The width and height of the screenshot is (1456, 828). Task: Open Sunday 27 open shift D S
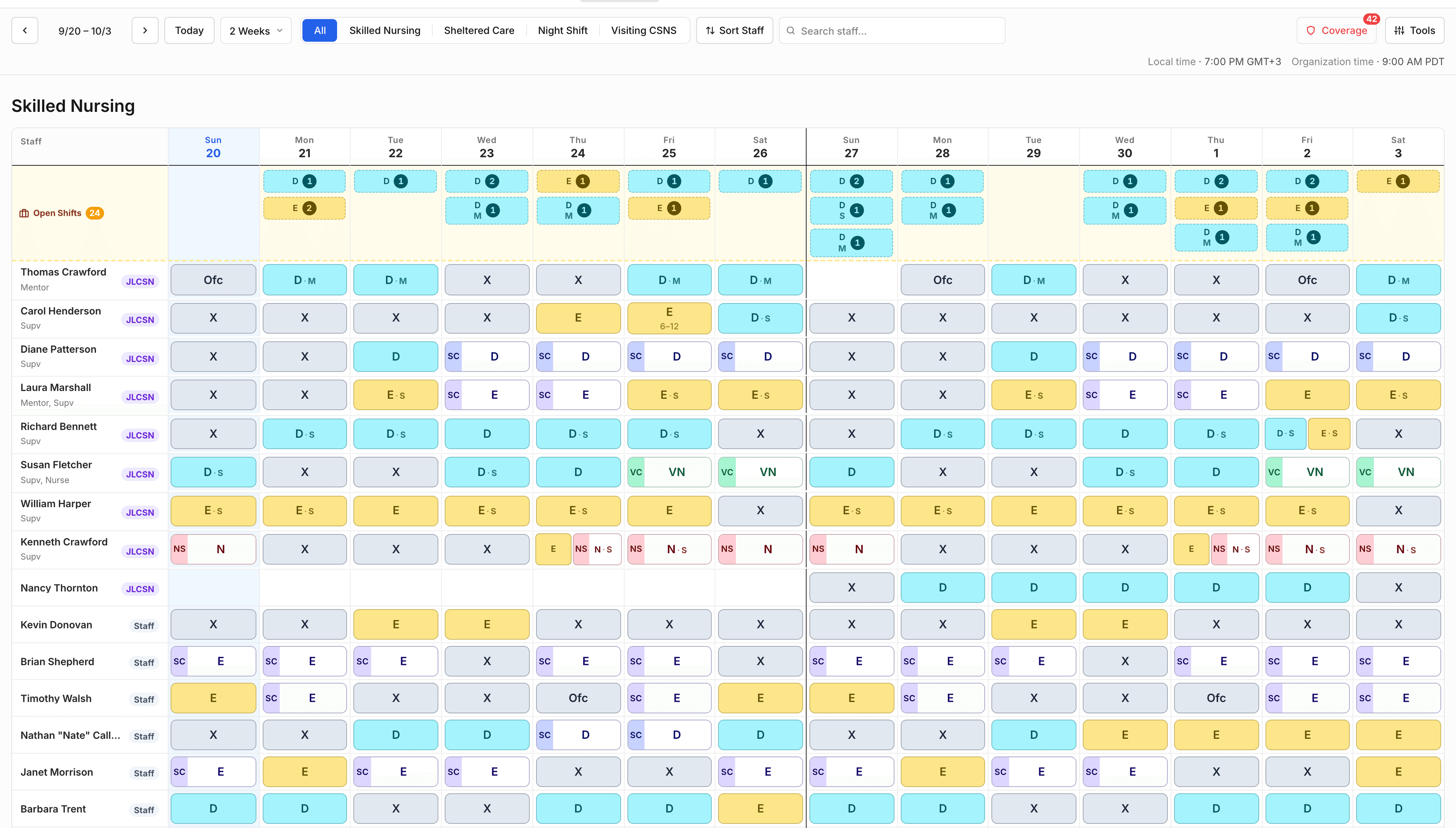851,211
